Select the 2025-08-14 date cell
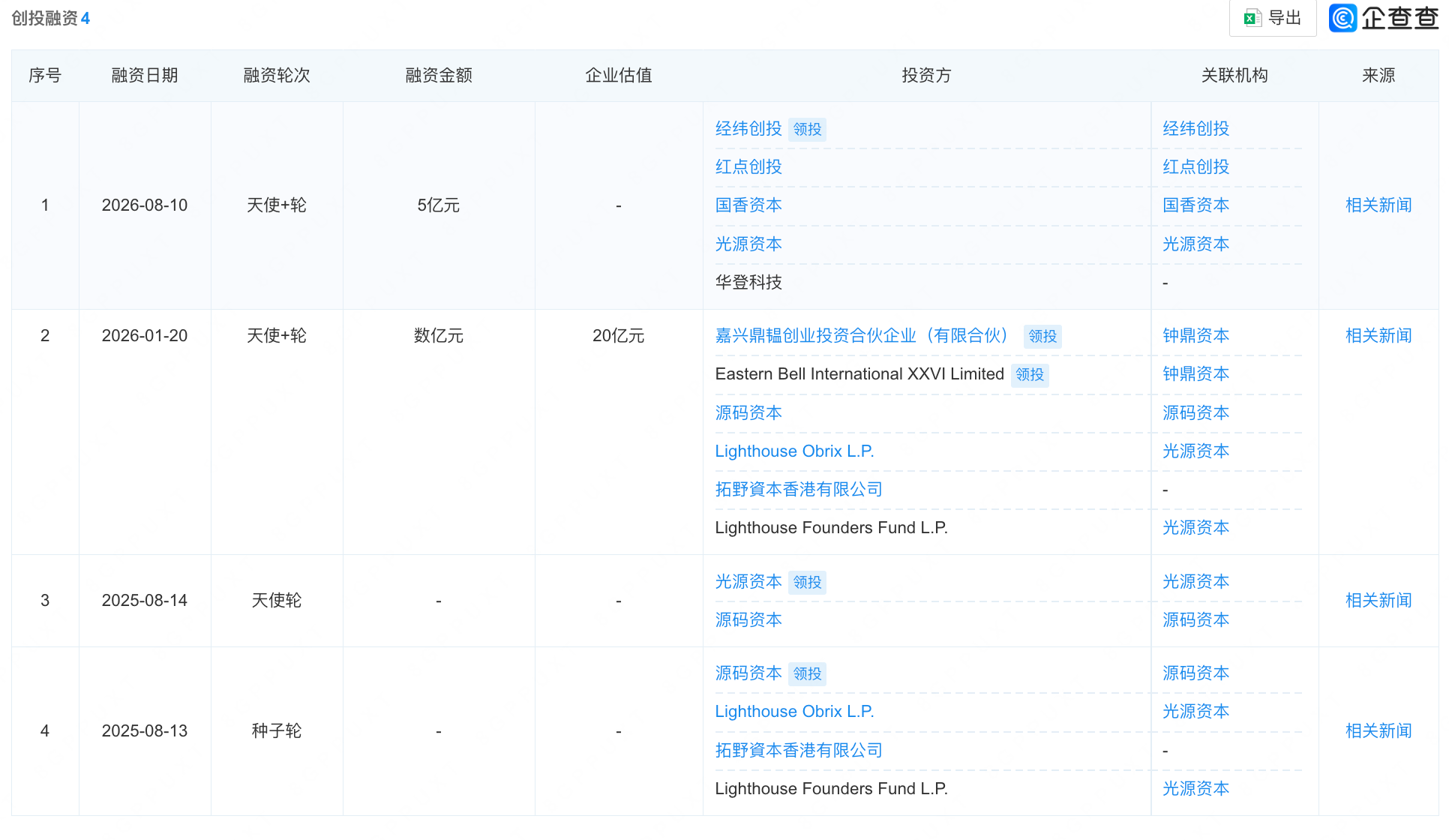Viewport: 1449px width, 840px height. (145, 601)
